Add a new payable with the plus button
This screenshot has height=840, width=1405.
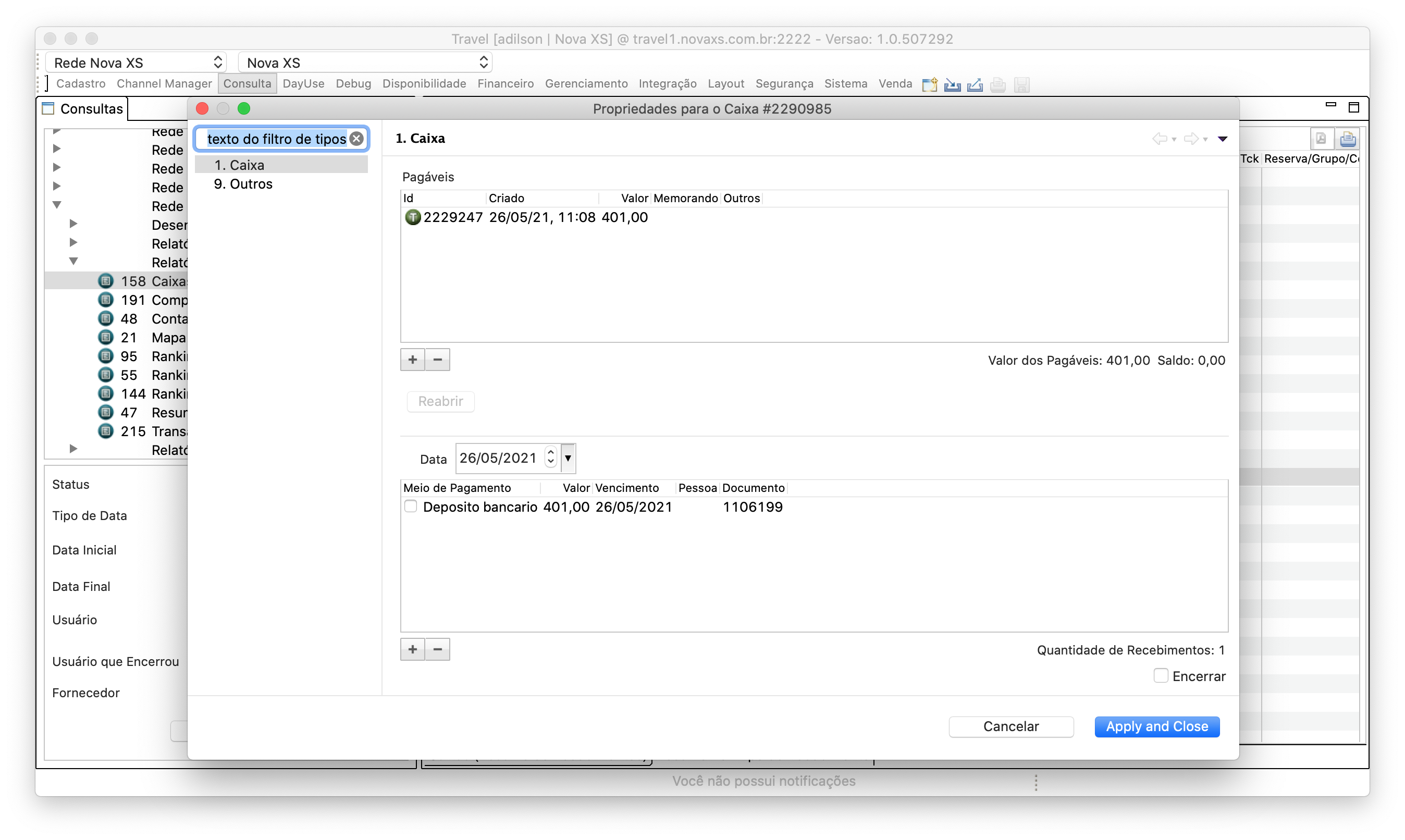pos(413,360)
